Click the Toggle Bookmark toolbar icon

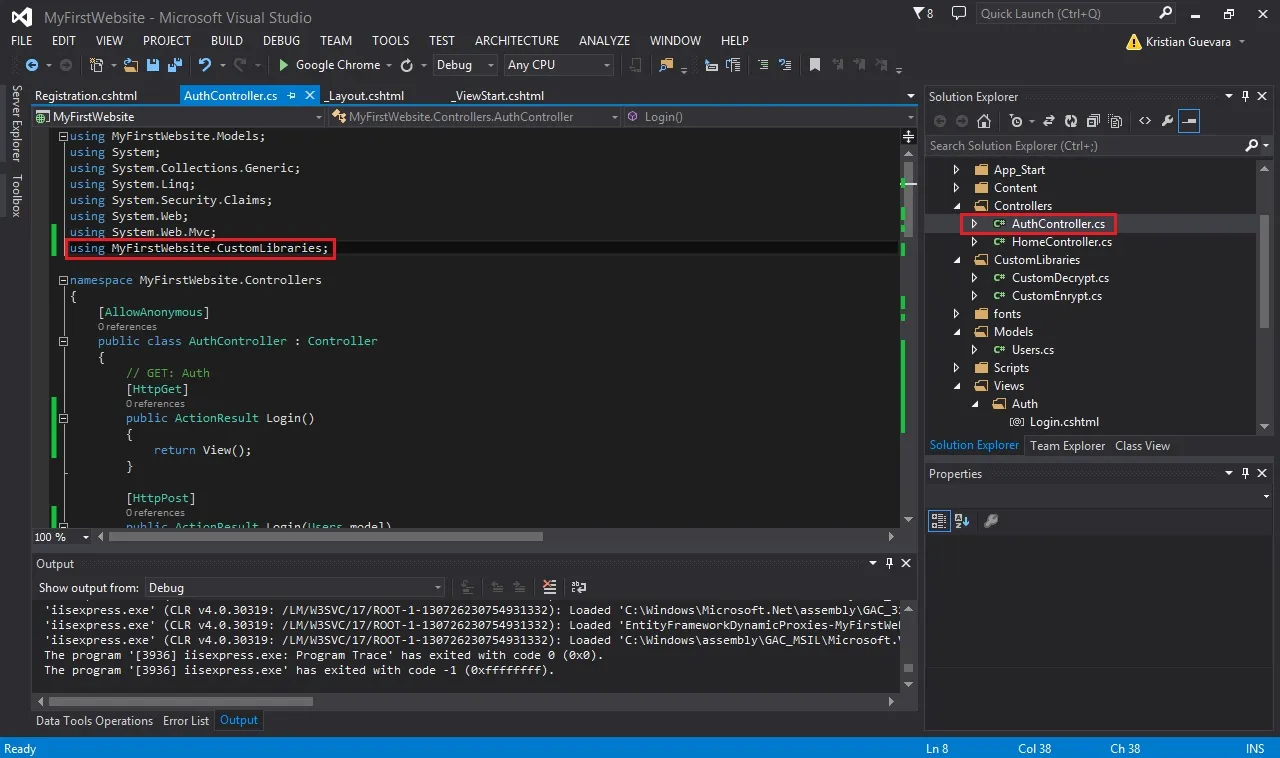815,65
